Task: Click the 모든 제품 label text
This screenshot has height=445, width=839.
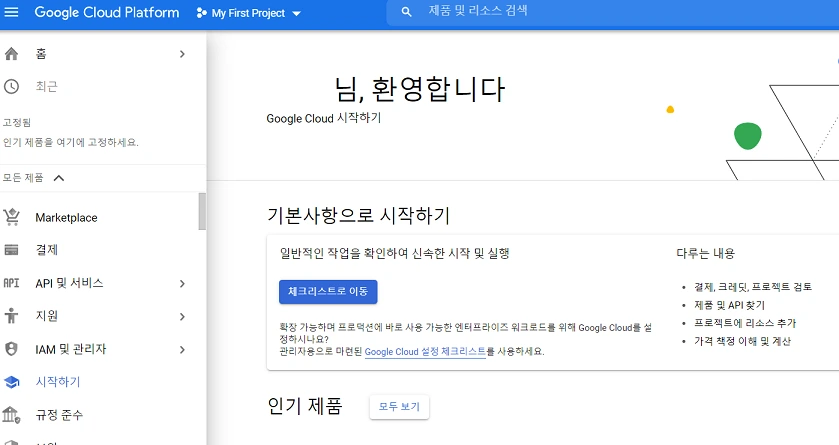Action: click(22, 178)
